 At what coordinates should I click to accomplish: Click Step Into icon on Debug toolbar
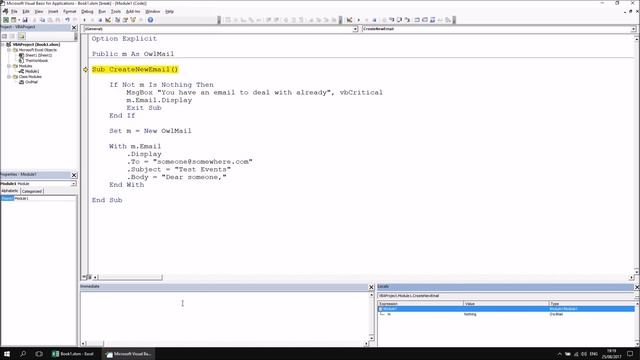coord(391,20)
